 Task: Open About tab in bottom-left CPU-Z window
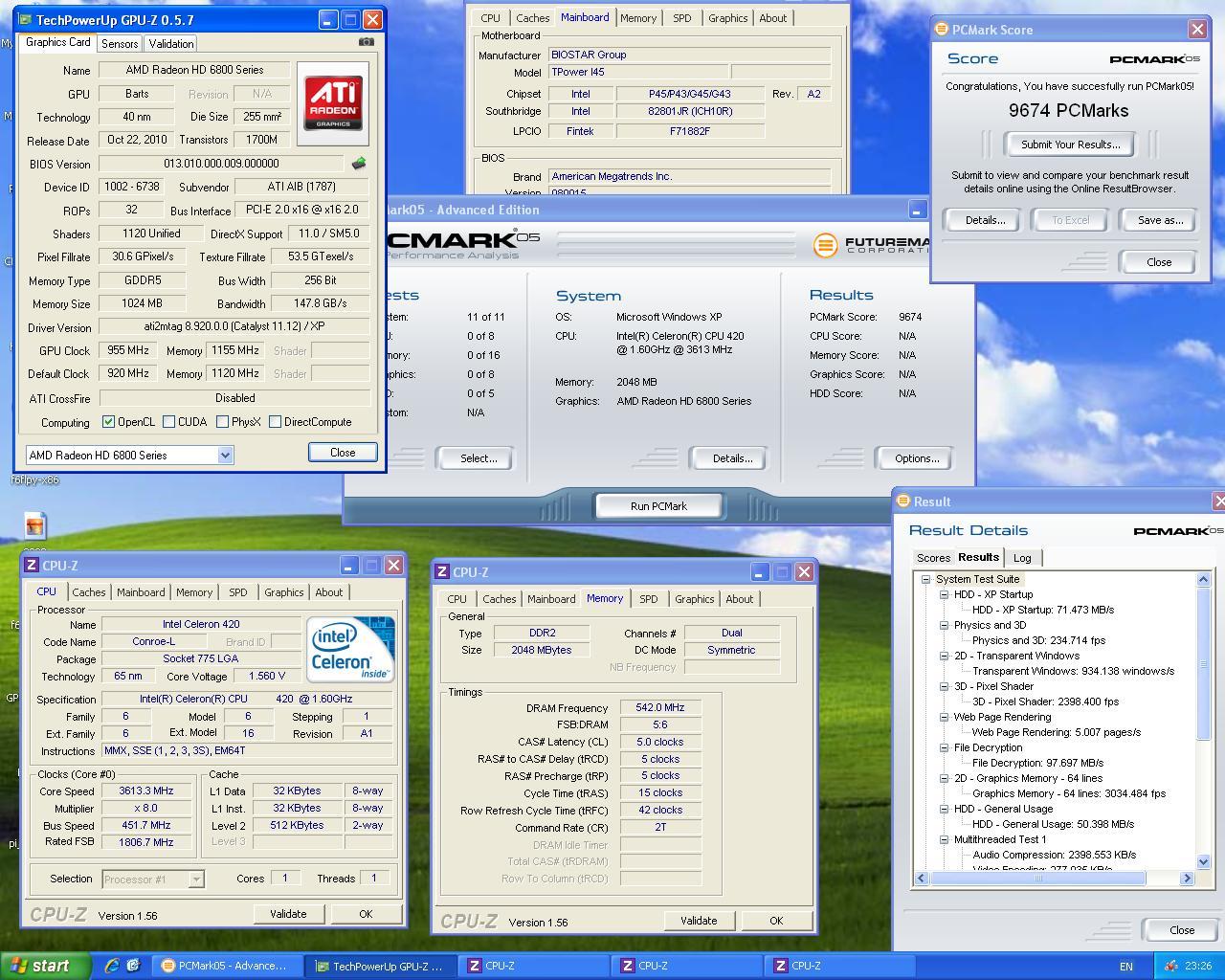click(x=329, y=592)
